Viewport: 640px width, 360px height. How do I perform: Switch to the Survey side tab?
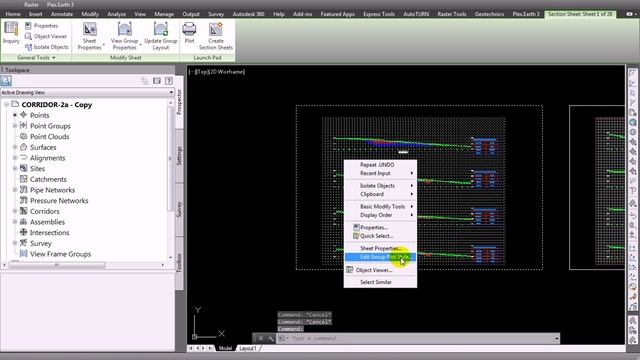179,209
